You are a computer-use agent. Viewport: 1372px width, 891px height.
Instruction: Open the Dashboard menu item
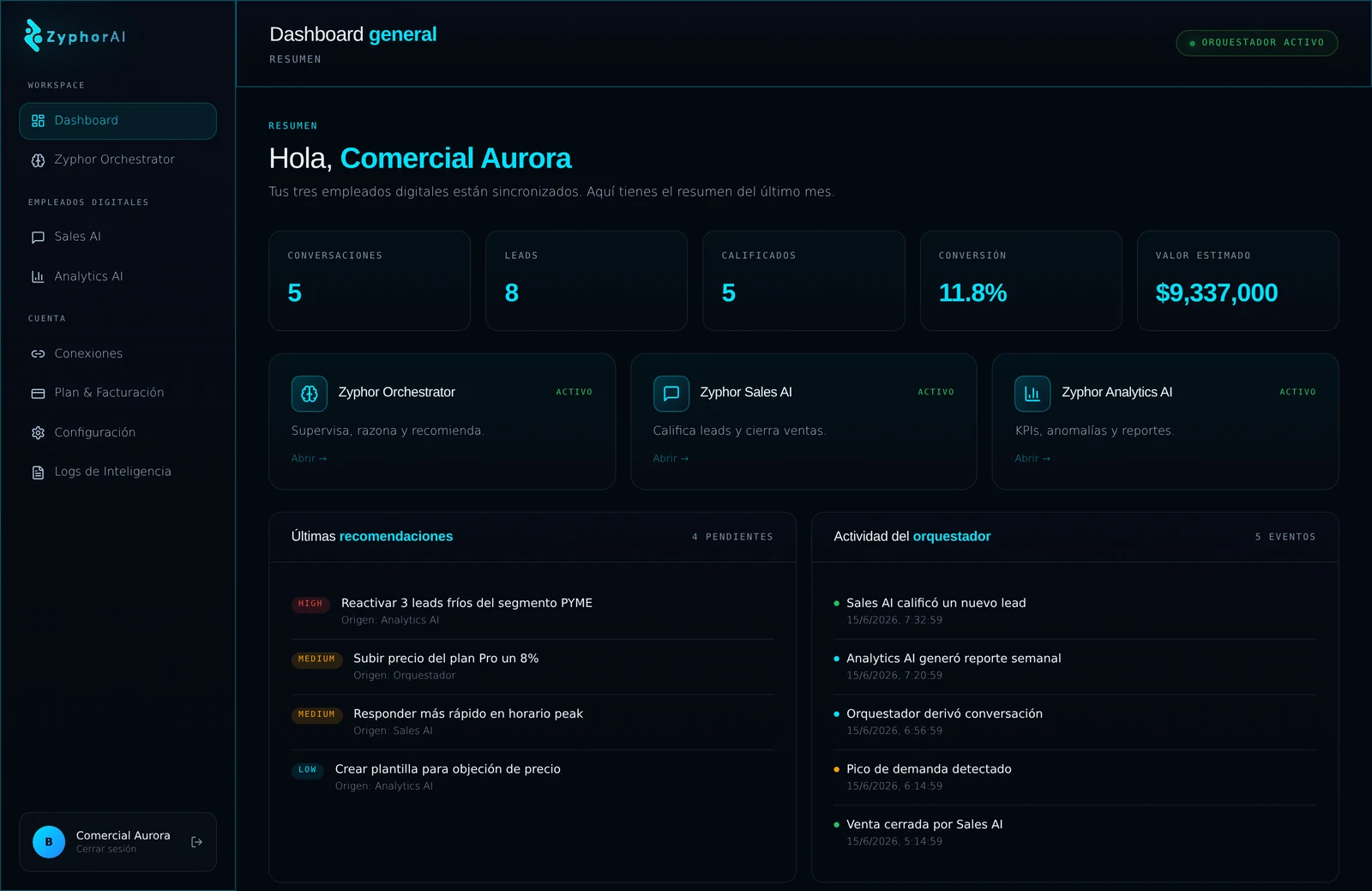[x=117, y=121]
